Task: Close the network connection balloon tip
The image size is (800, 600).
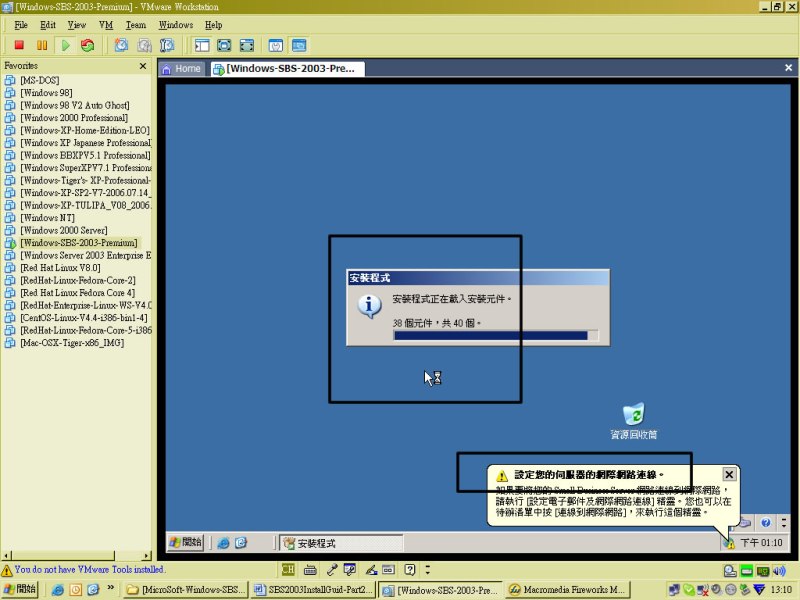Action: (x=729, y=475)
